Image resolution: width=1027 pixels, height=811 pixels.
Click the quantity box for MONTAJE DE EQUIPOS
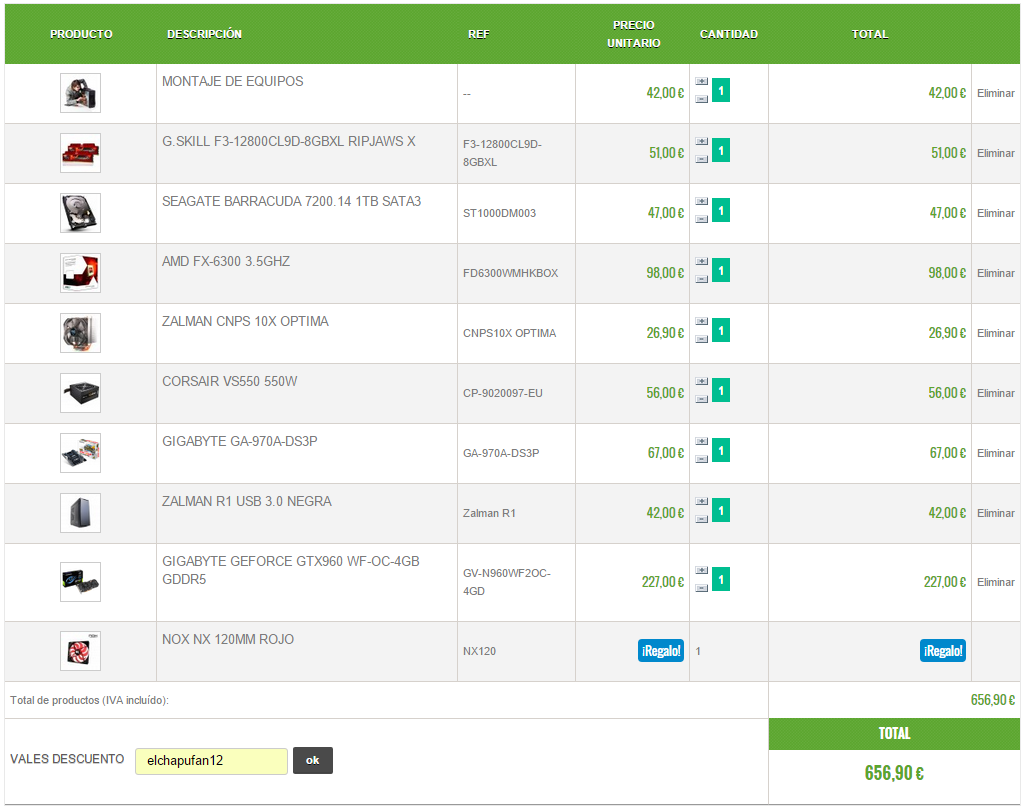tap(720, 90)
